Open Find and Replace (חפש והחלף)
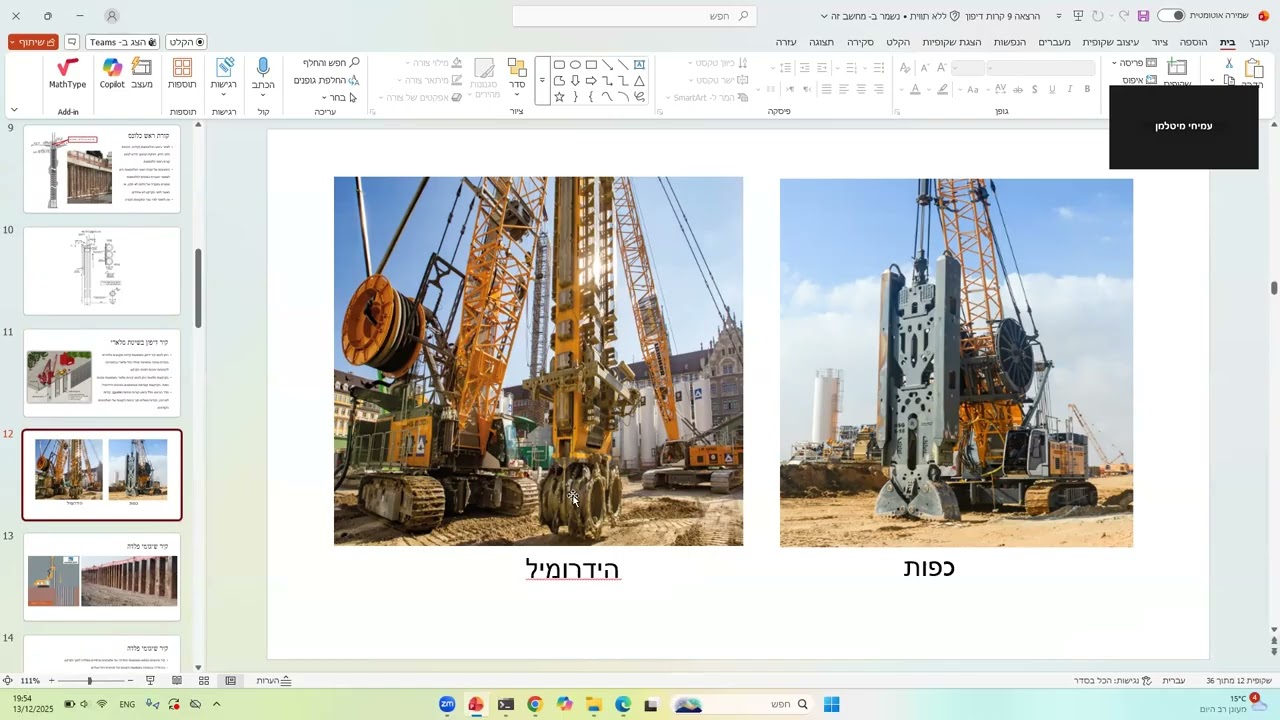This screenshot has height=720, width=1280. (331, 63)
